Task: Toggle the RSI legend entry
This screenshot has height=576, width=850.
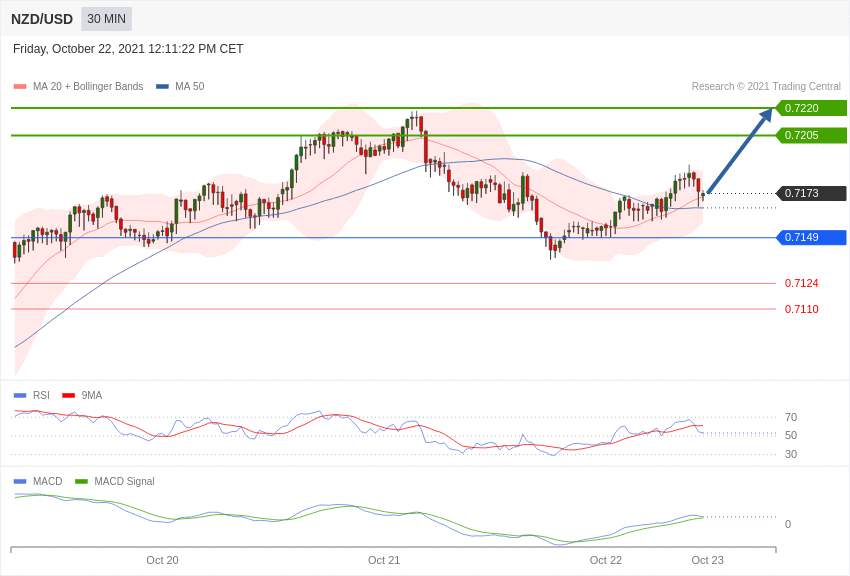Action: [x=40, y=395]
